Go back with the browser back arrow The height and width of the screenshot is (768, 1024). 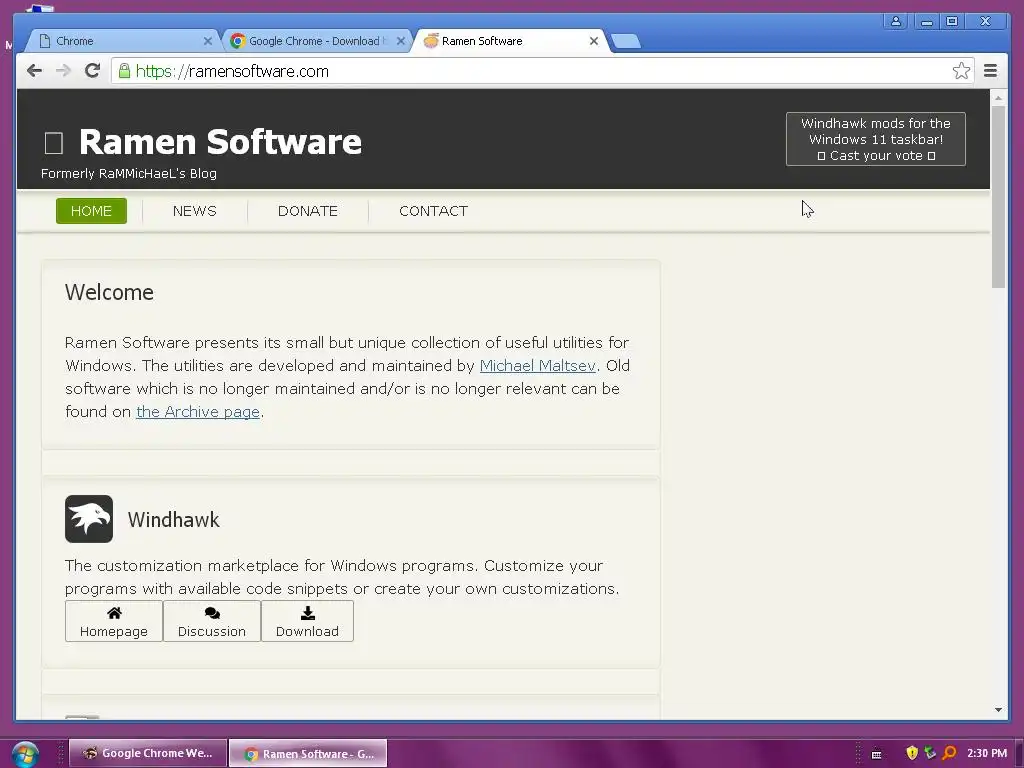coord(34,71)
